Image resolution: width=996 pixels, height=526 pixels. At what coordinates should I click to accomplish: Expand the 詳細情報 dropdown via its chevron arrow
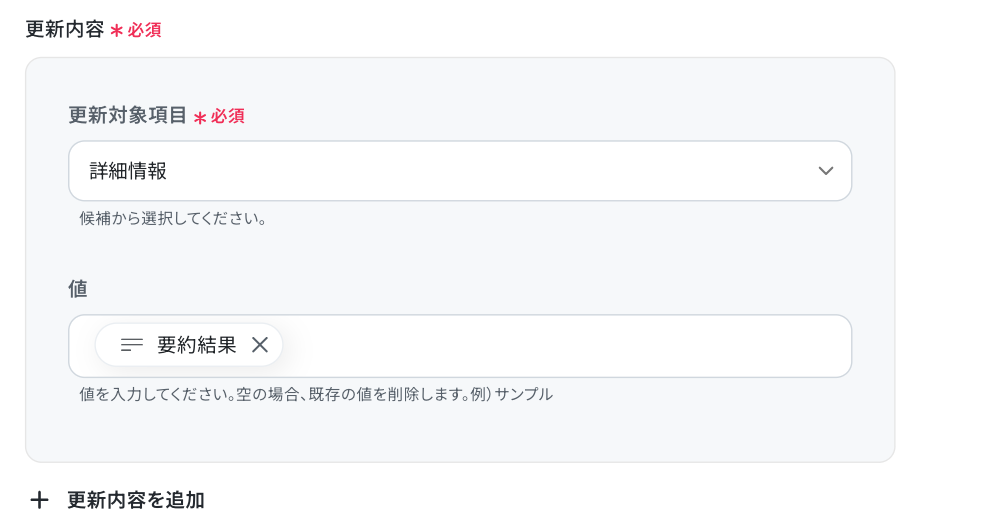click(825, 171)
